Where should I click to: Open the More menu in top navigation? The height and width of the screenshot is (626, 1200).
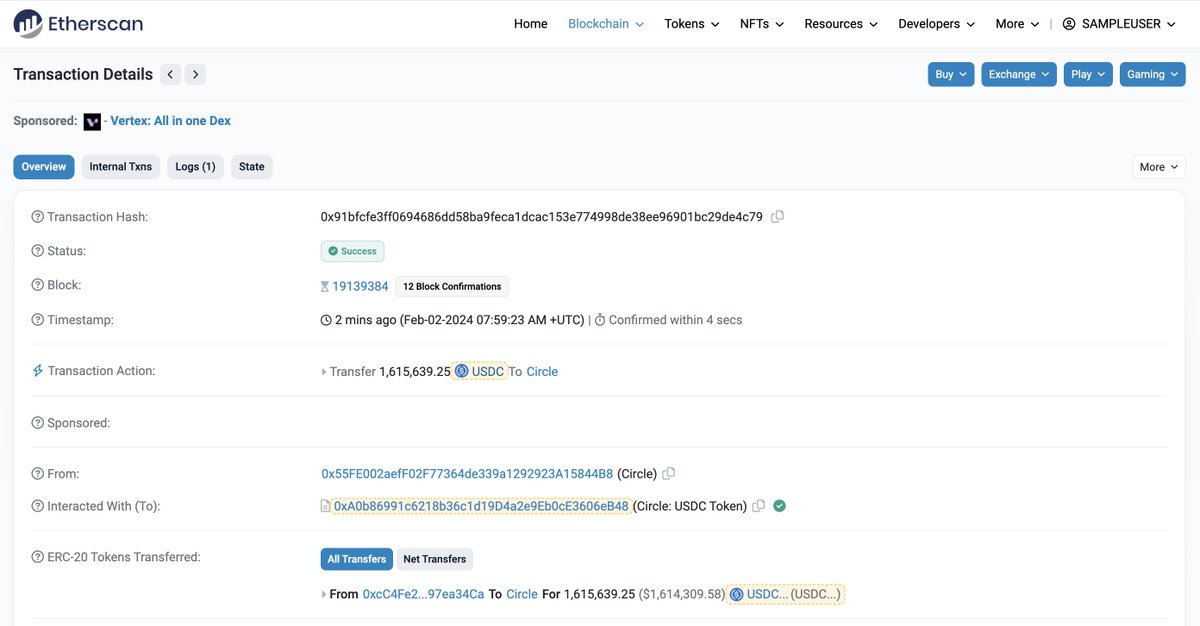(1018, 24)
